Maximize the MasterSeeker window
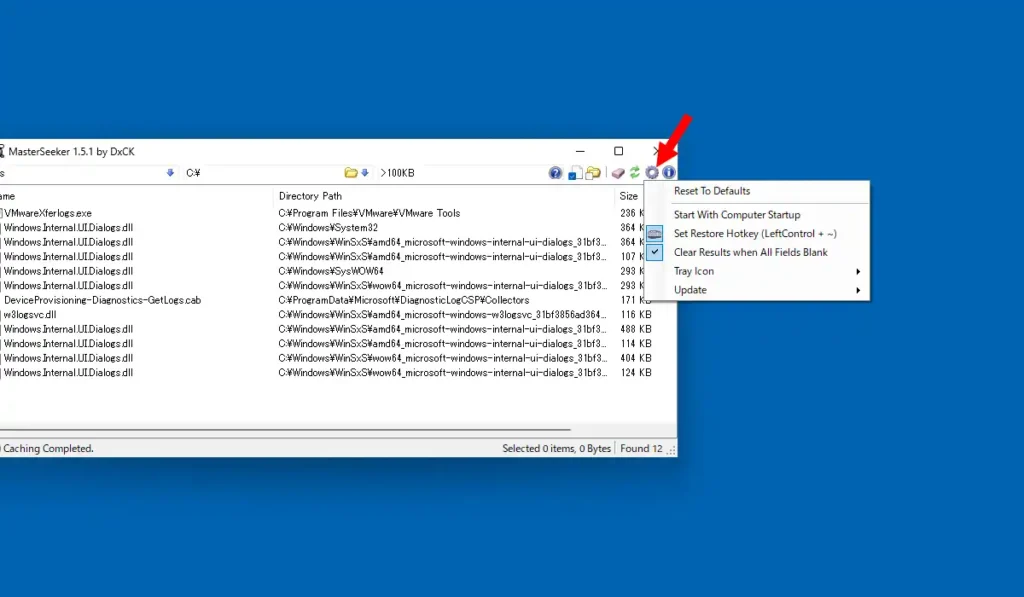 click(618, 152)
